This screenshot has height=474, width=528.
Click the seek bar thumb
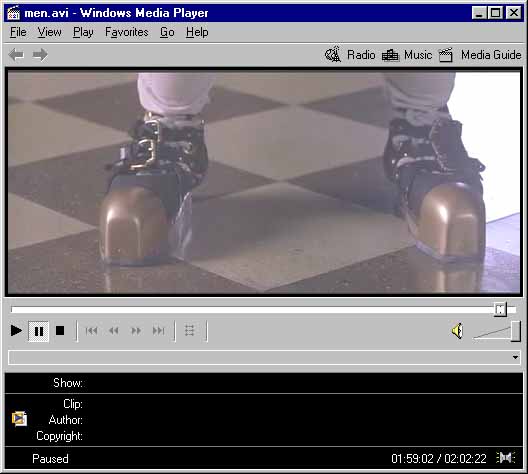coord(500,309)
